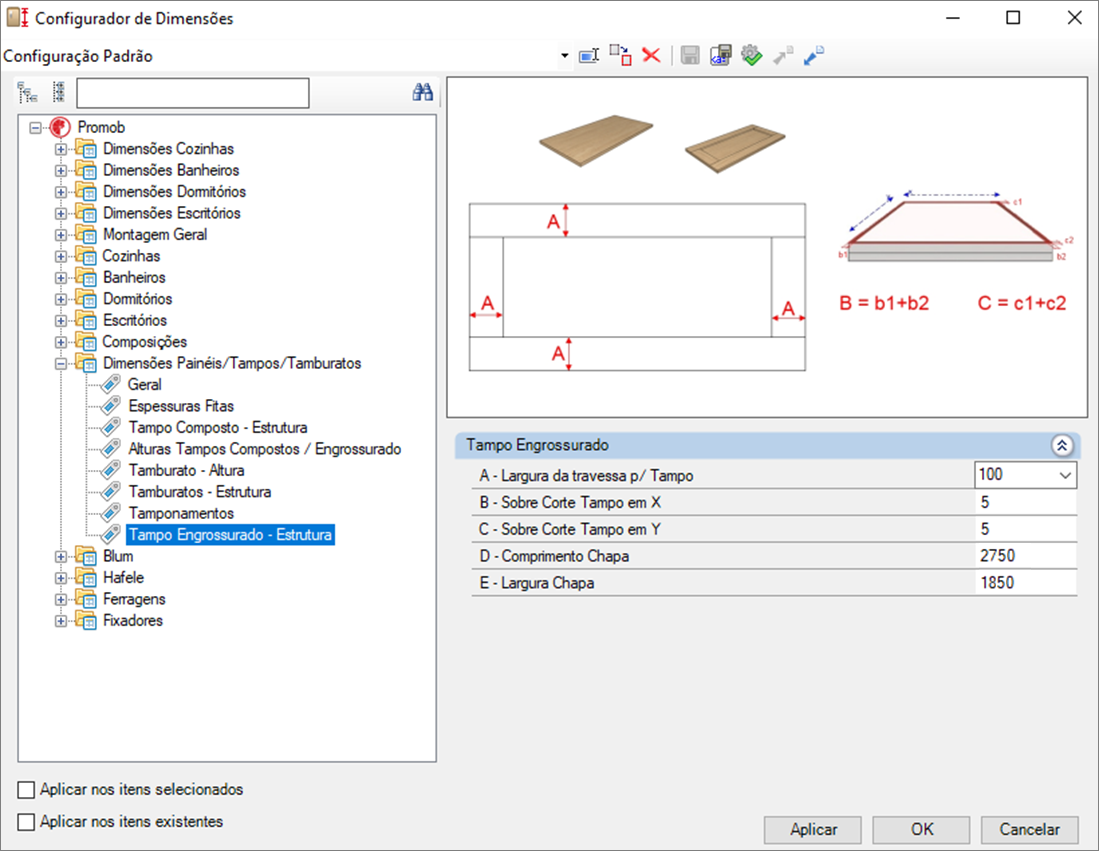Enable 'Aplicar nos itens selecionados' checkbox
The height and width of the screenshot is (851, 1099).
tap(26, 790)
